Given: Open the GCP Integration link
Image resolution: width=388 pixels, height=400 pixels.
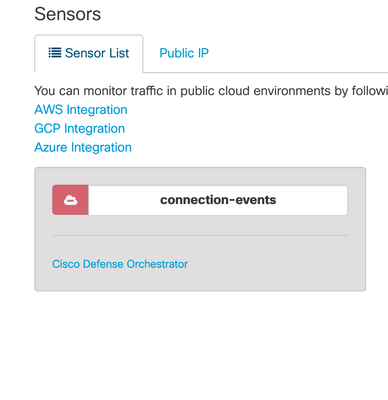Looking at the screenshot, I should click(x=80, y=129).
